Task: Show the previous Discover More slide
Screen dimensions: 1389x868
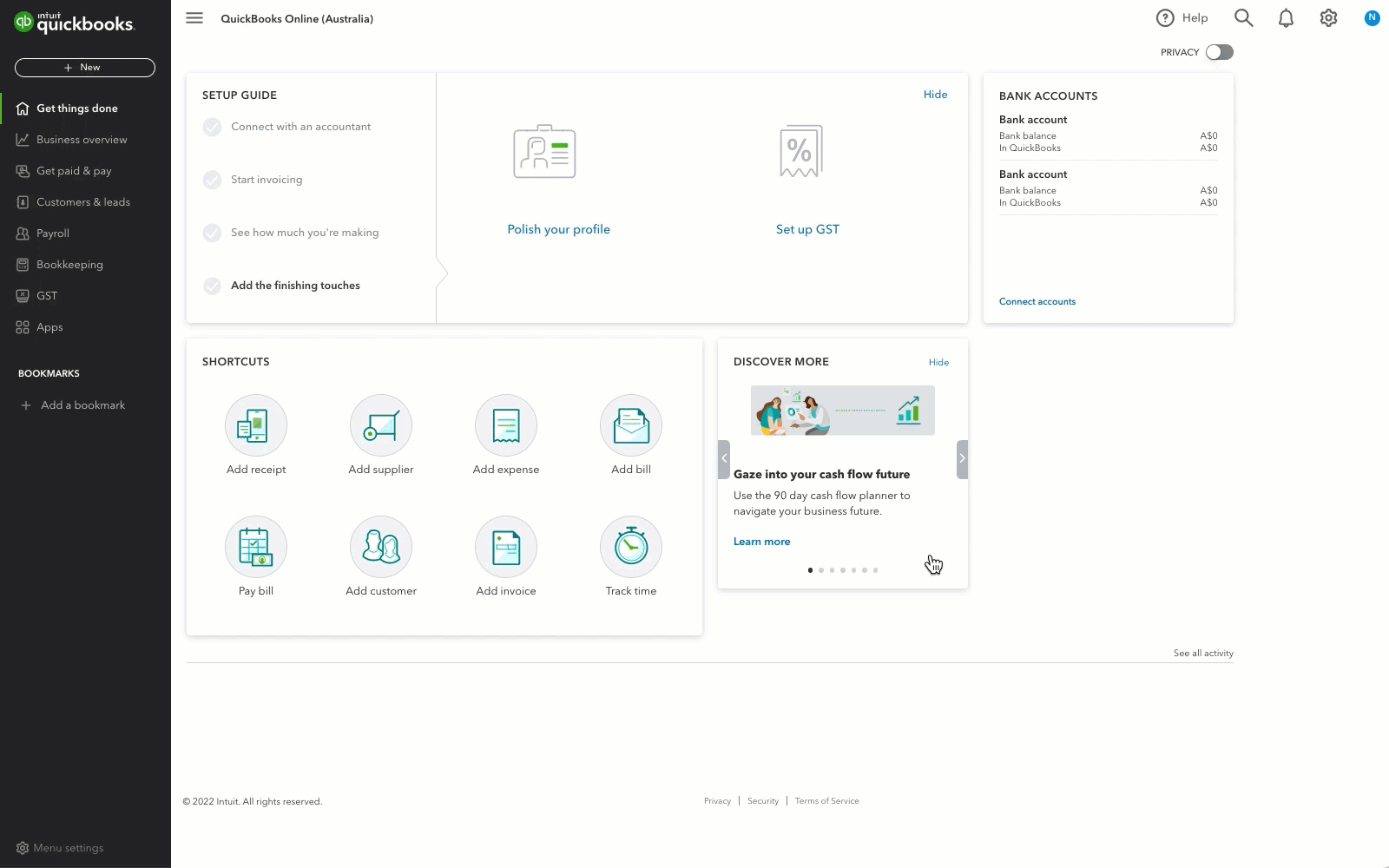Action: (x=724, y=459)
